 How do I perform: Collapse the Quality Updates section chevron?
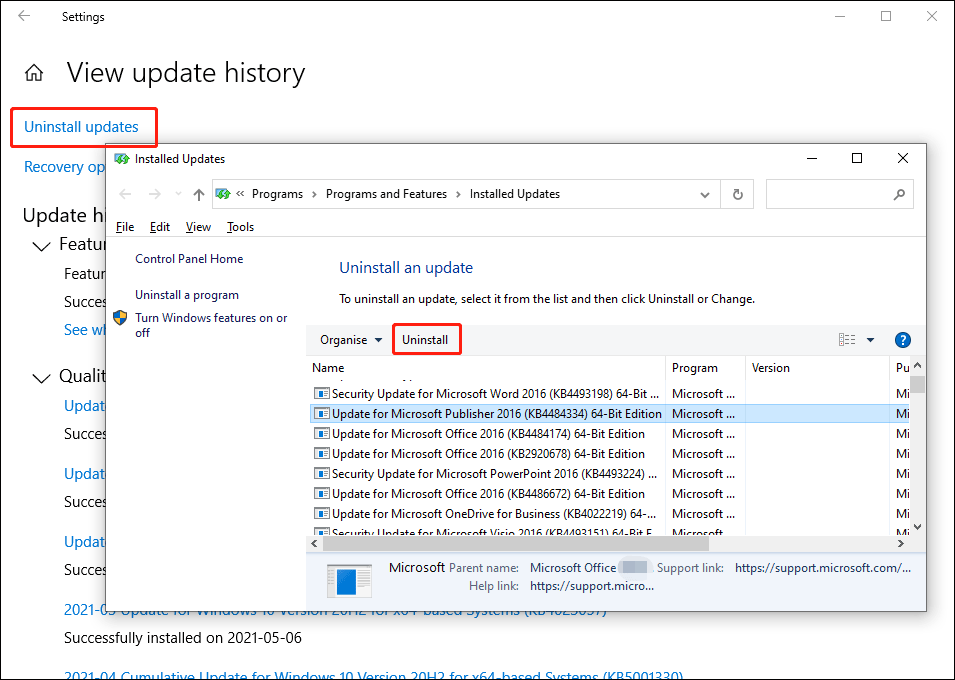point(41,378)
